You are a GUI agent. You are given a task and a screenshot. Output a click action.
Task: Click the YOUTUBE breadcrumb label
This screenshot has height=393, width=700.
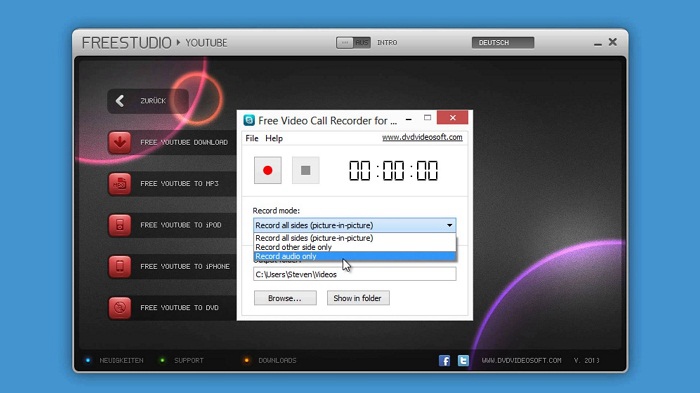206,43
